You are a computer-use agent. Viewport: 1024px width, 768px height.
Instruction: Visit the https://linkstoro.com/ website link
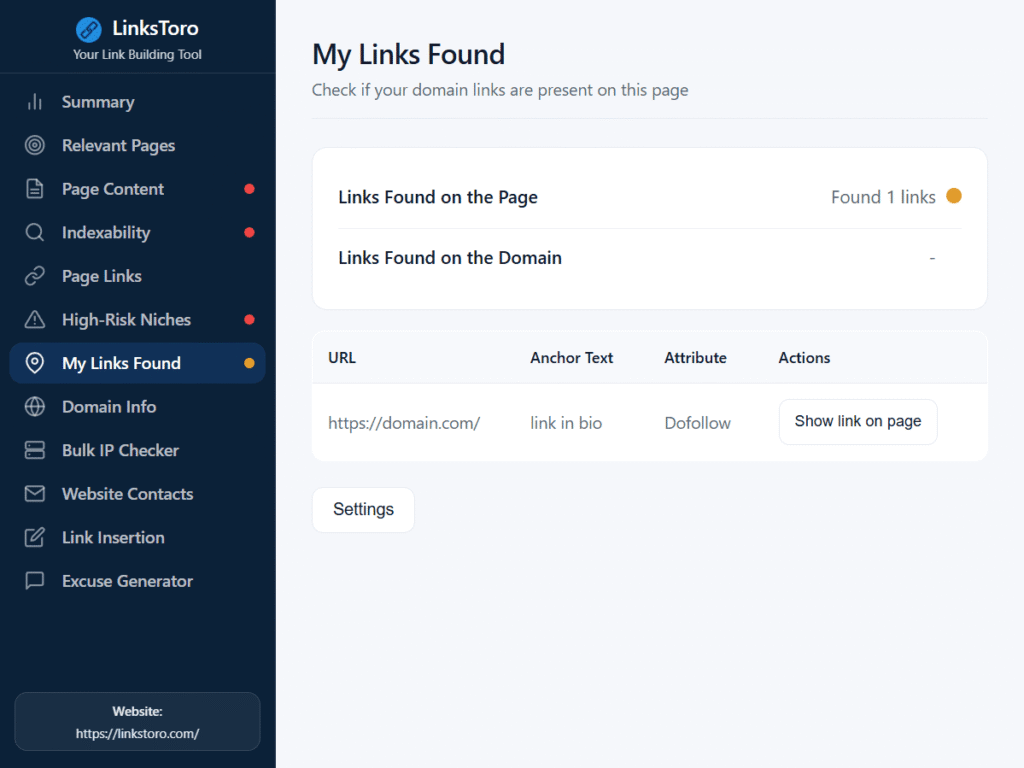(137, 733)
